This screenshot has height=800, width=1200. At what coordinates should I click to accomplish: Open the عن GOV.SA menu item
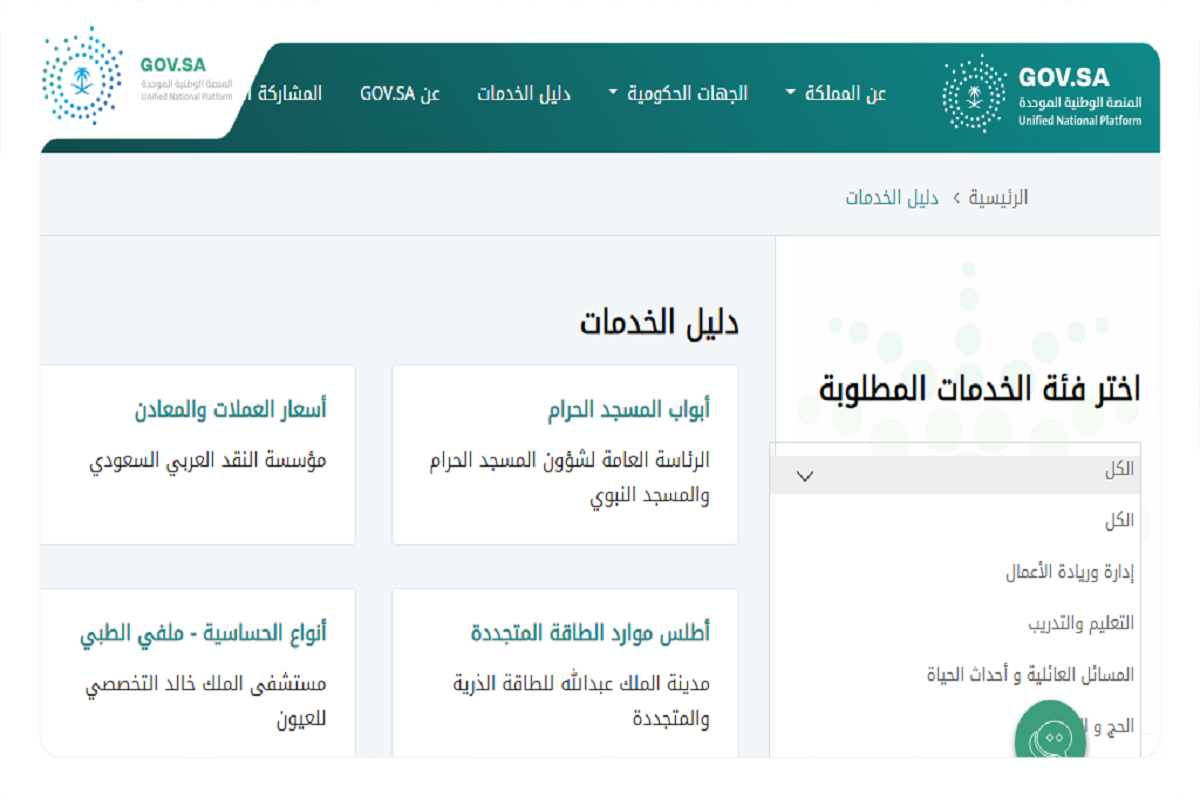click(x=401, y=93)
